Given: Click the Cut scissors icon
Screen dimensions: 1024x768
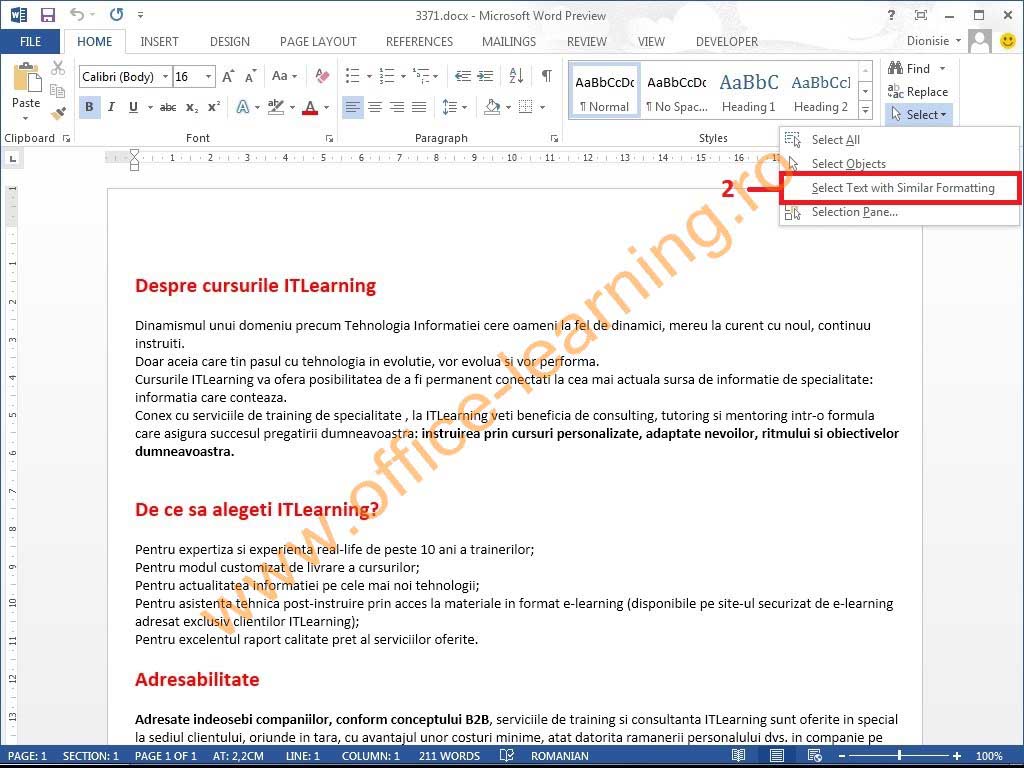Looking at the screenshot, I should tap(58, 68).
